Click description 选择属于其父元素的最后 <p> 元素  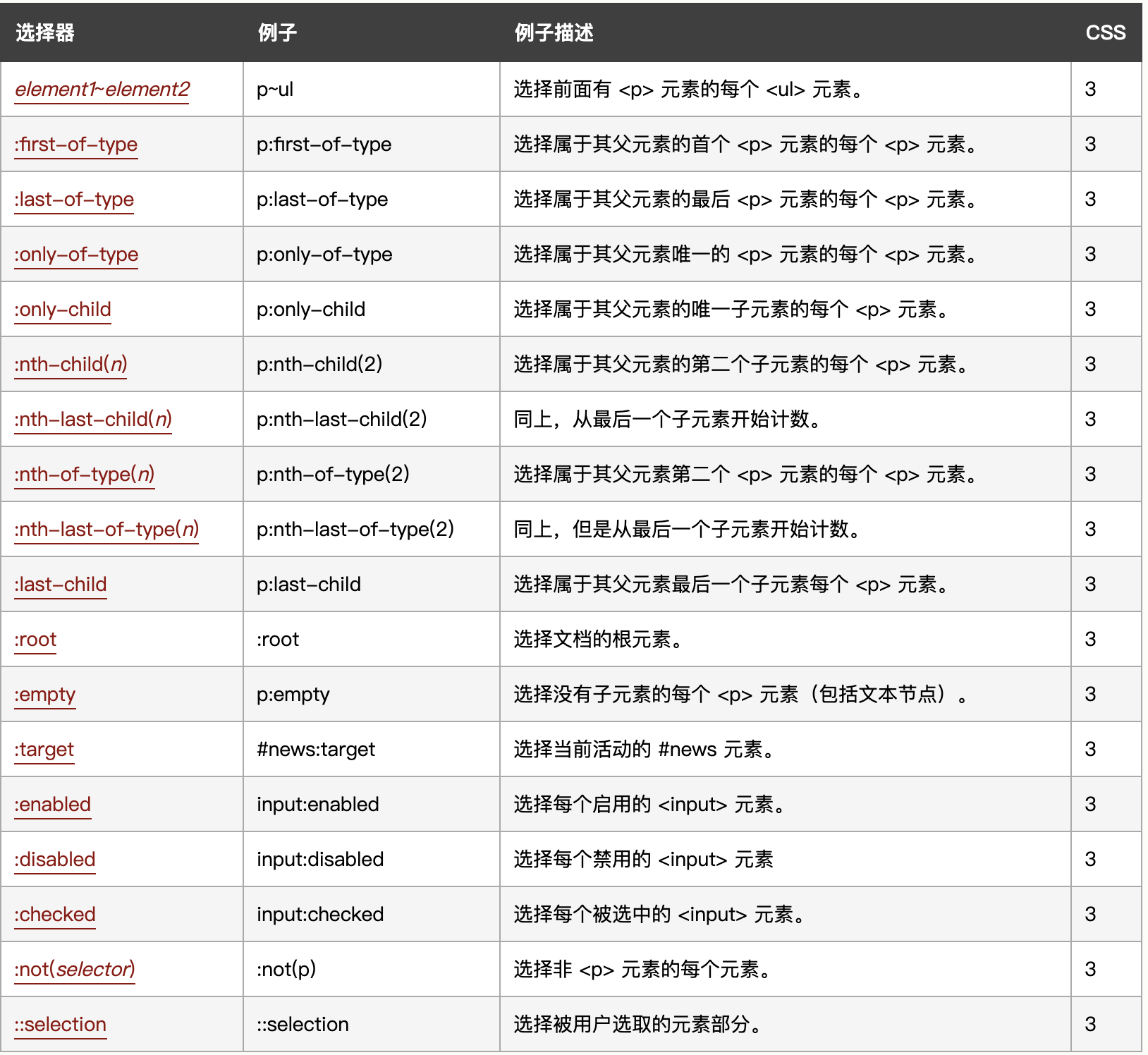pos(746,200)
